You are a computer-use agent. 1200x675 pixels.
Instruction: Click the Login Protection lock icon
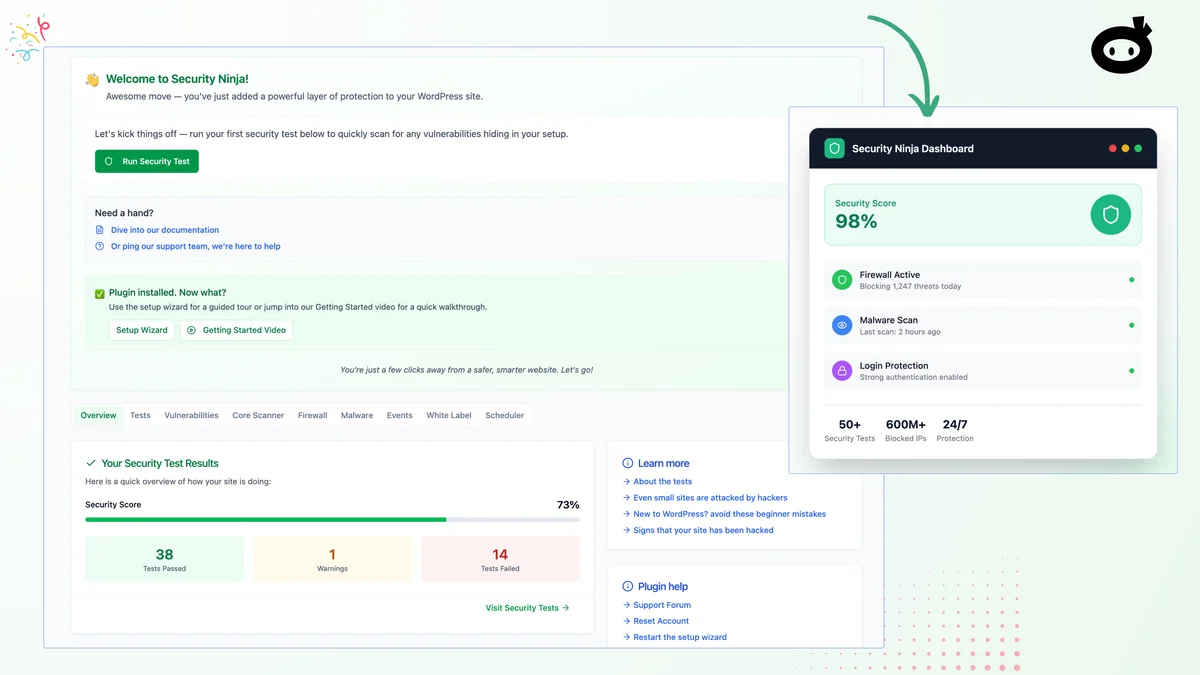[x=841, y=370]
